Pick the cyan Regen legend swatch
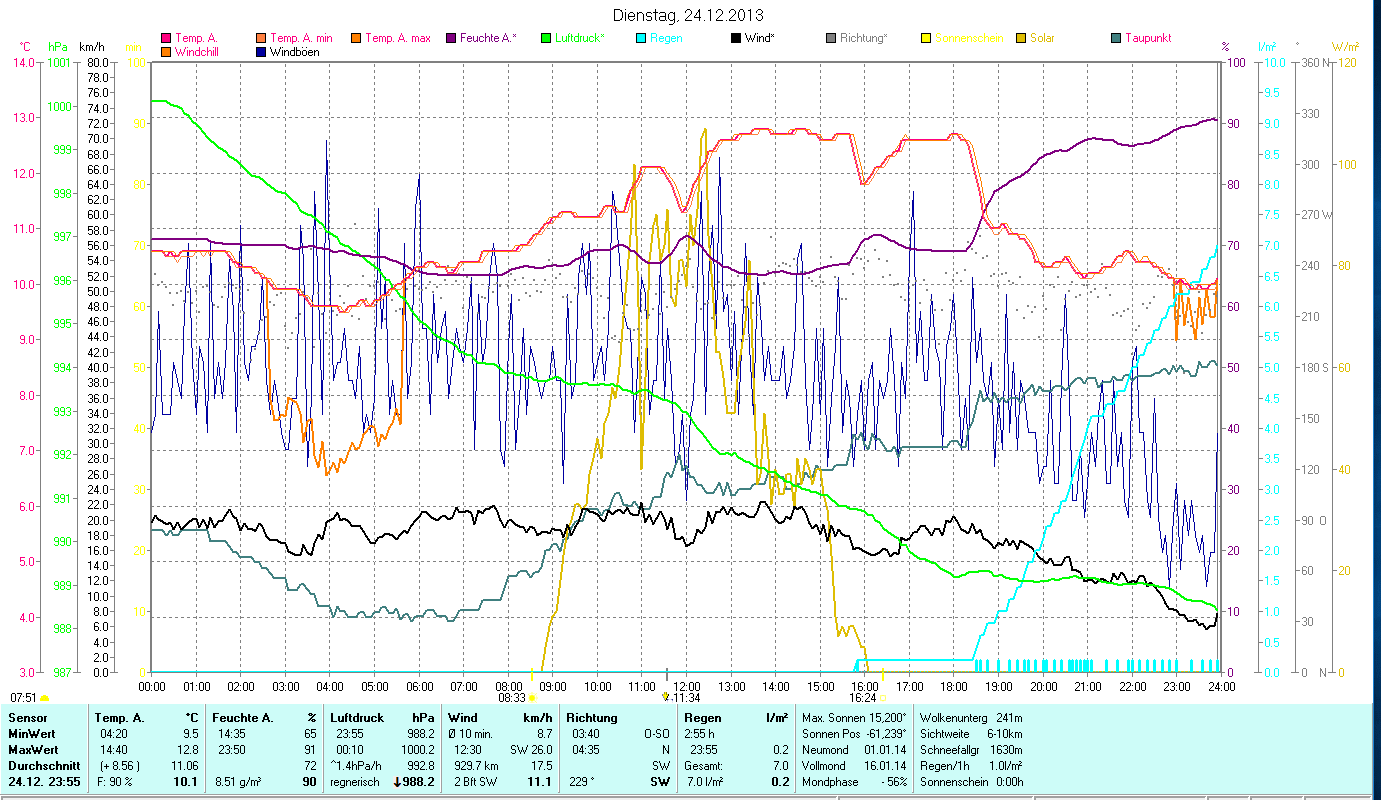 641,39
